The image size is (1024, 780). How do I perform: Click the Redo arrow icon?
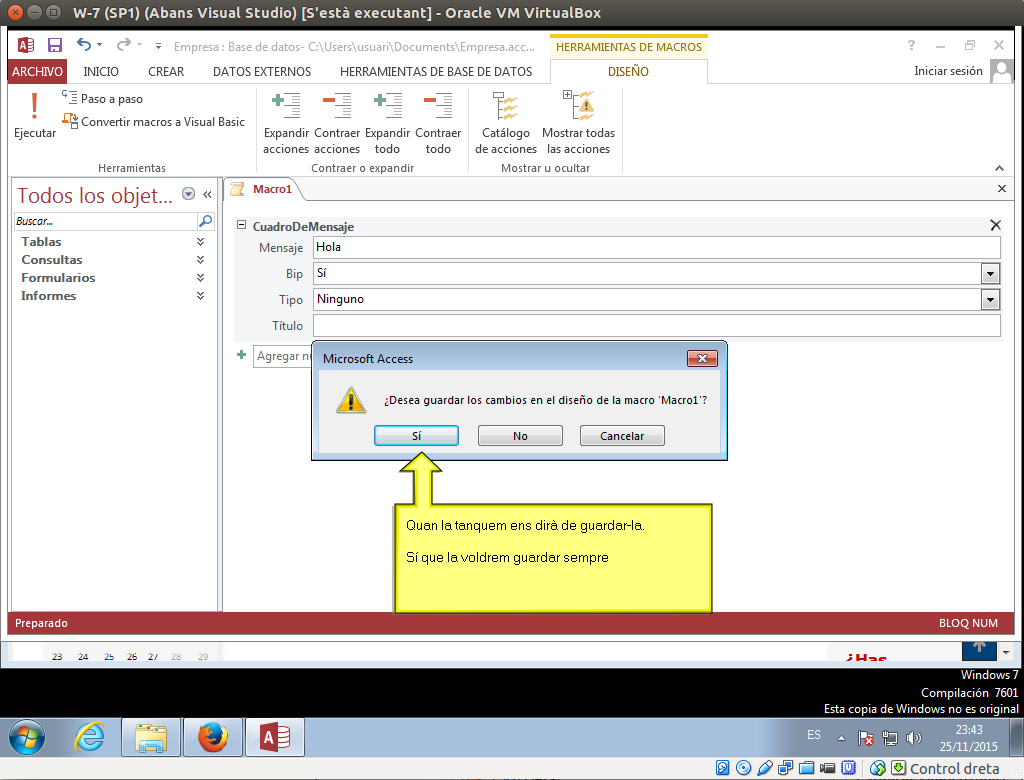[x=123, y=44]
